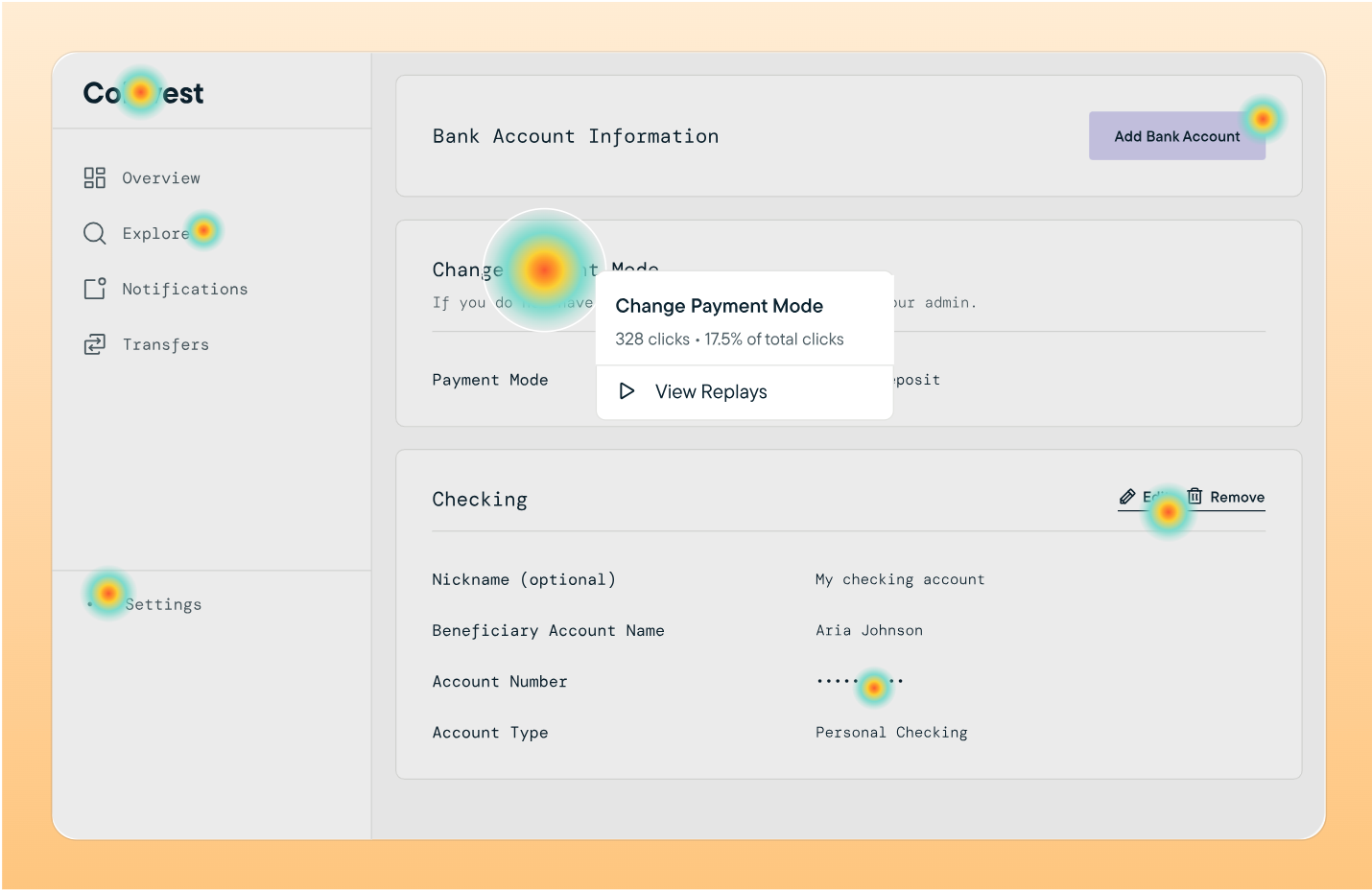Screen dimensions: 1372x890
Task: Select Transfers in the sidebar
Action: (x=166, y=345)
